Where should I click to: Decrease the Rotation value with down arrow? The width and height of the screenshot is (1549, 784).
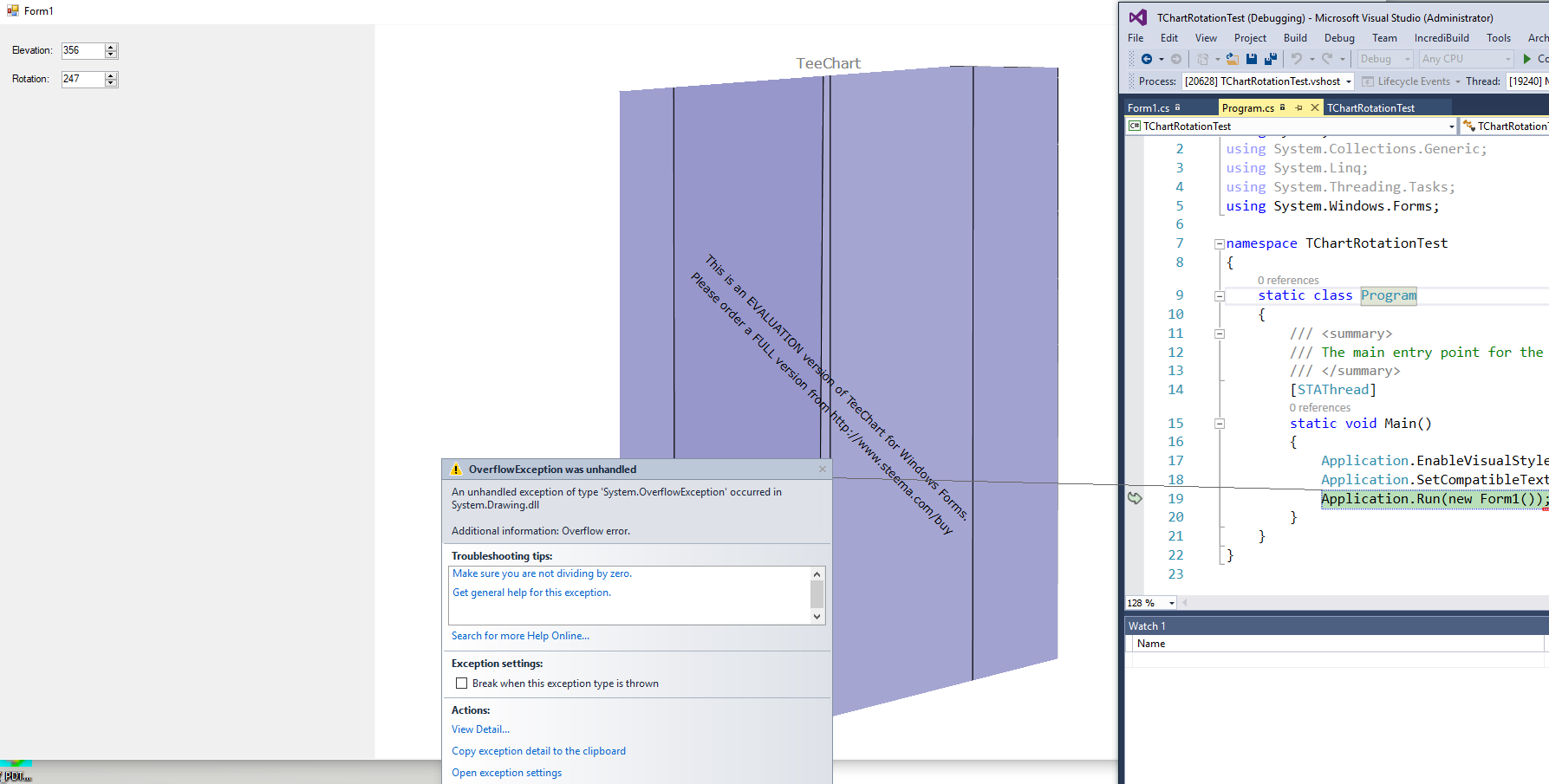tap(111, 83)
